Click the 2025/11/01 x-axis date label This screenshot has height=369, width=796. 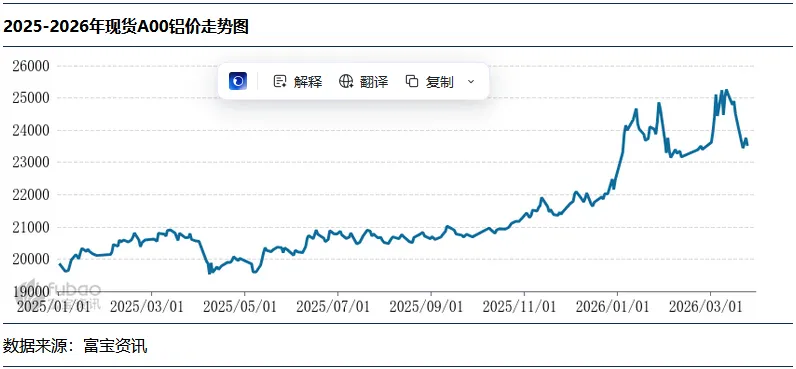click(519, 307)
